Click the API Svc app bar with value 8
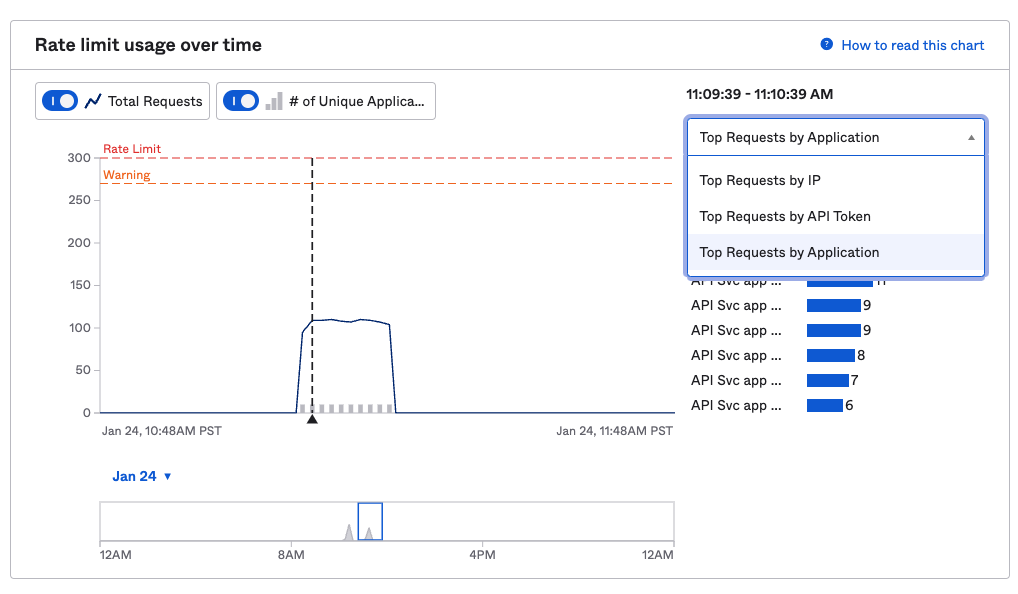1018x594 pixels. point(830,356)
